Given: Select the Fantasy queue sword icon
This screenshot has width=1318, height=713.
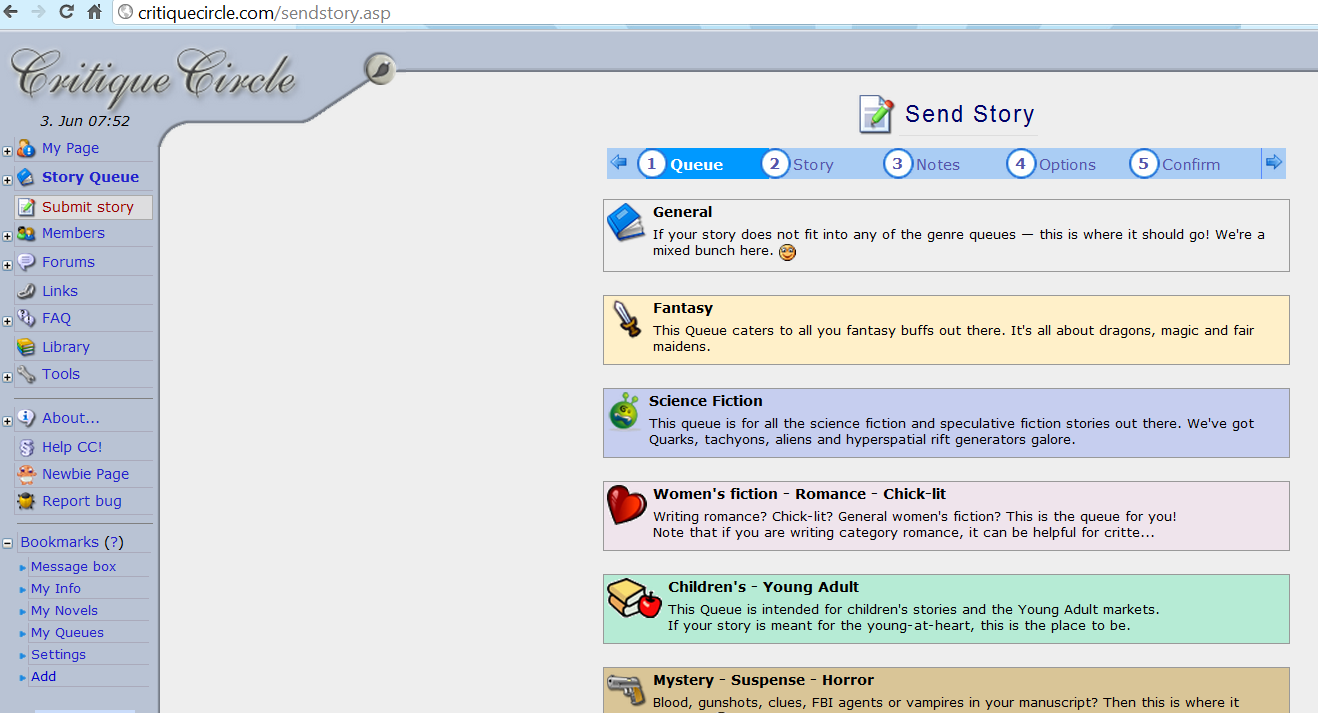Looking at the screenshot, I should coord(627,319).
